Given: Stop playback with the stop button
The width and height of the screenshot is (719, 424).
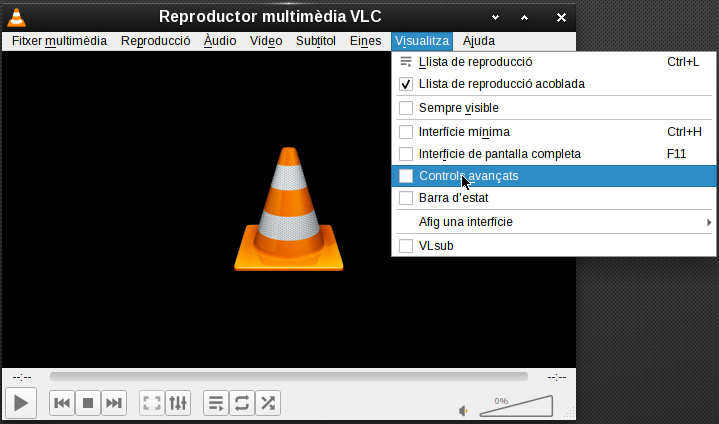Looking at the screenshot, I should click(x=88, y=403).
